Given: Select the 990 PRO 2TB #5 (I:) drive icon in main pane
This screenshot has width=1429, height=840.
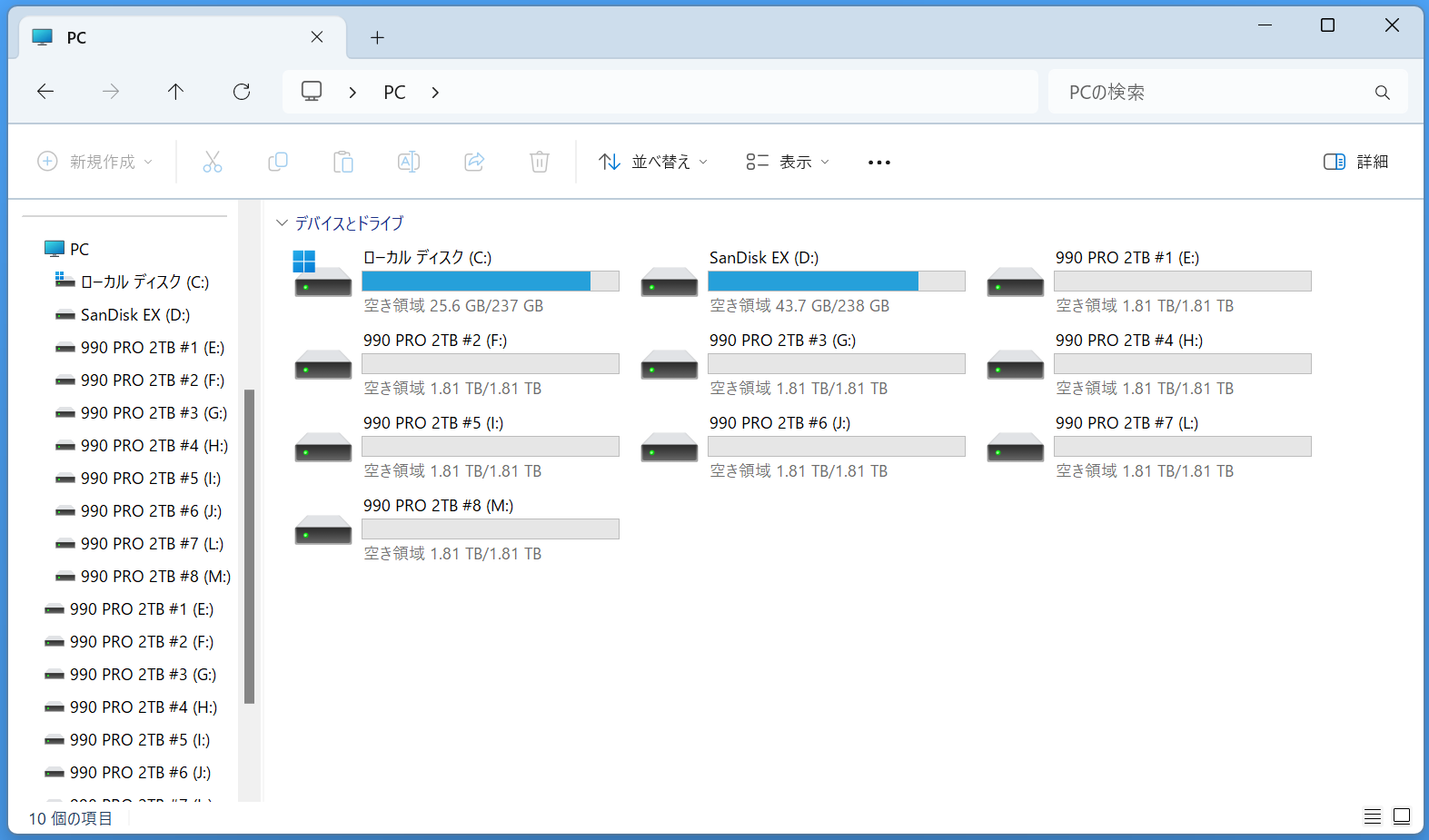Looking at the screenshot, I should pos(323,446).
